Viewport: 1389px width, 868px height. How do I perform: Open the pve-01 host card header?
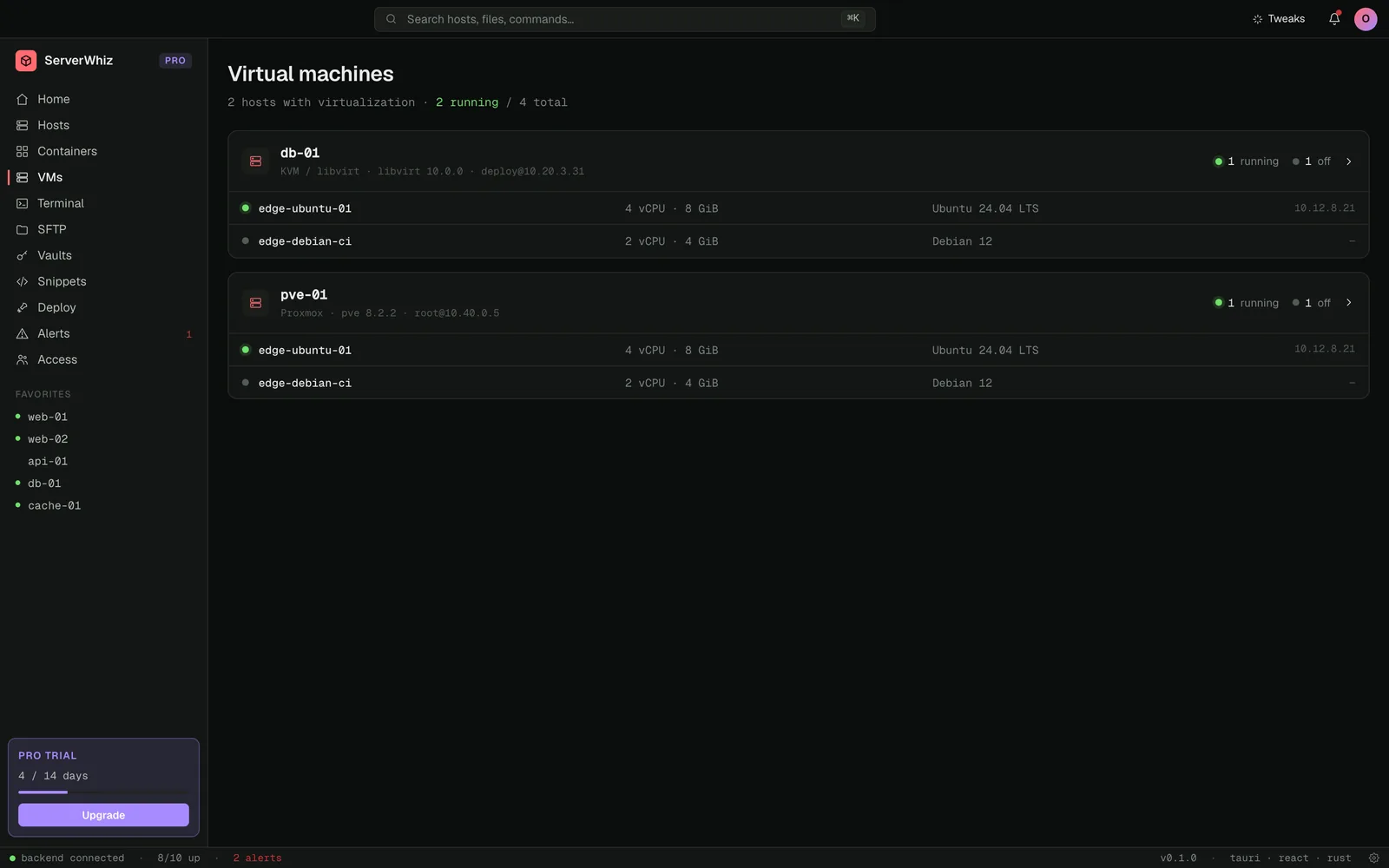pos(799,303)
